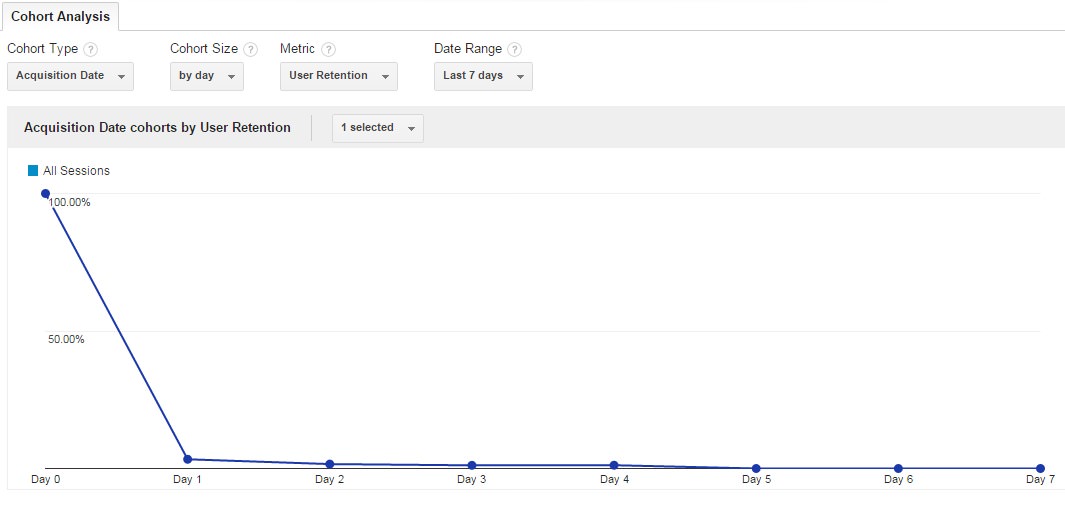Click the help icon next to Cohort Type
1065x505 pixels.
[91, 49]
